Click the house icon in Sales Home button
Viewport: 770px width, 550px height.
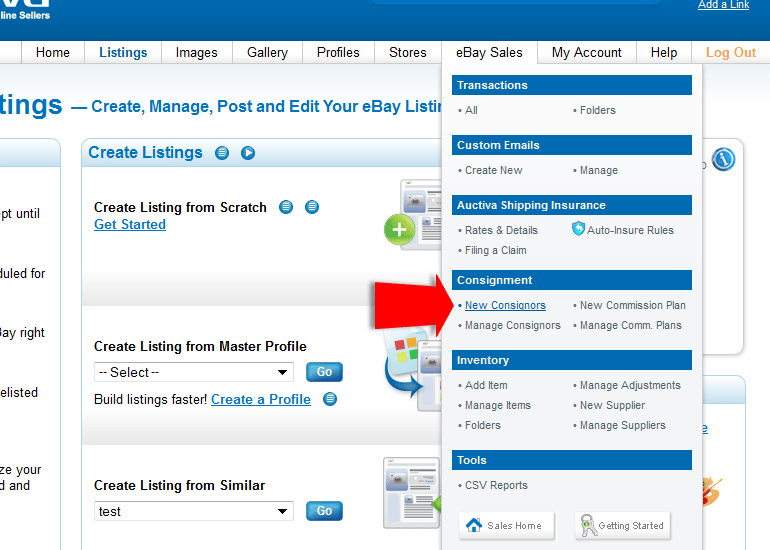click(474, 525)
